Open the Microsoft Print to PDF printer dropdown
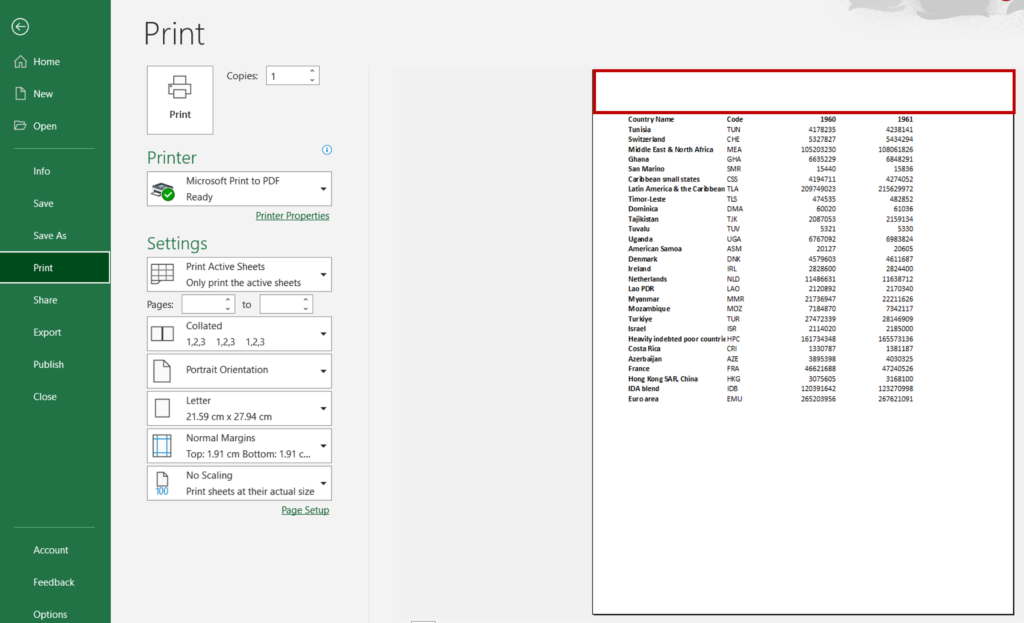 [323, 189]
